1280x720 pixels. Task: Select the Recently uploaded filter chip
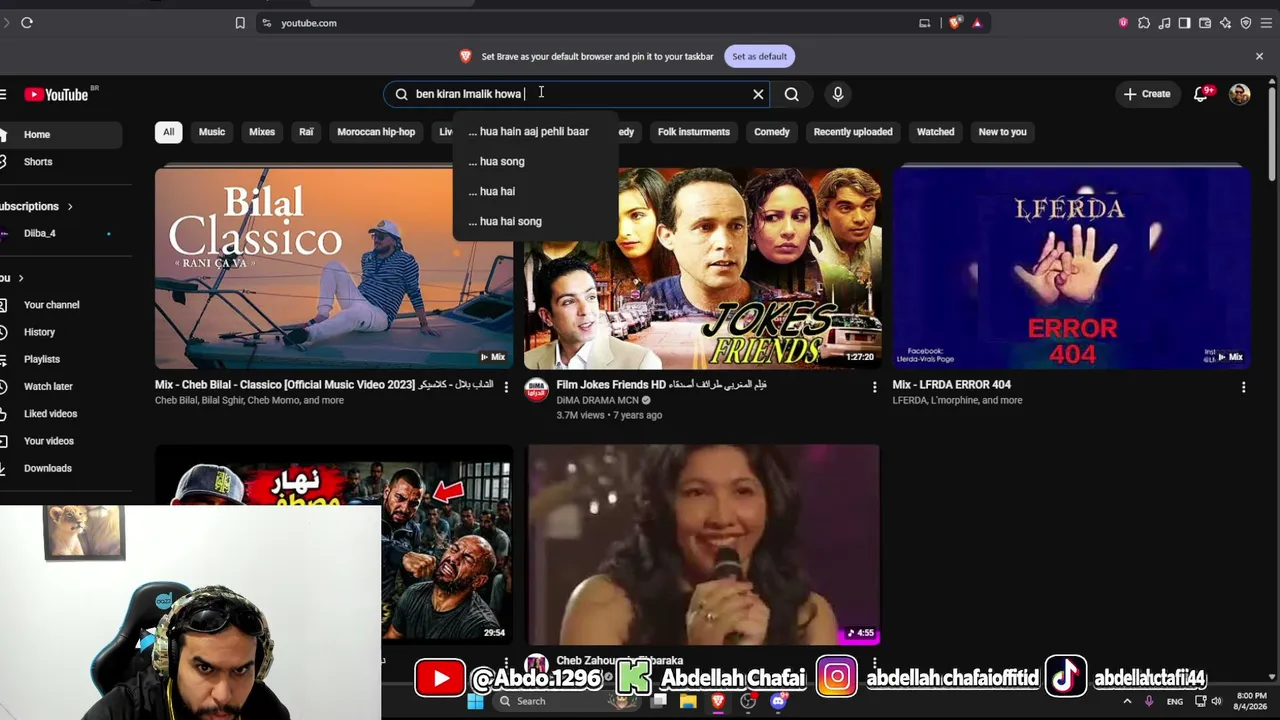pos(853,132)
